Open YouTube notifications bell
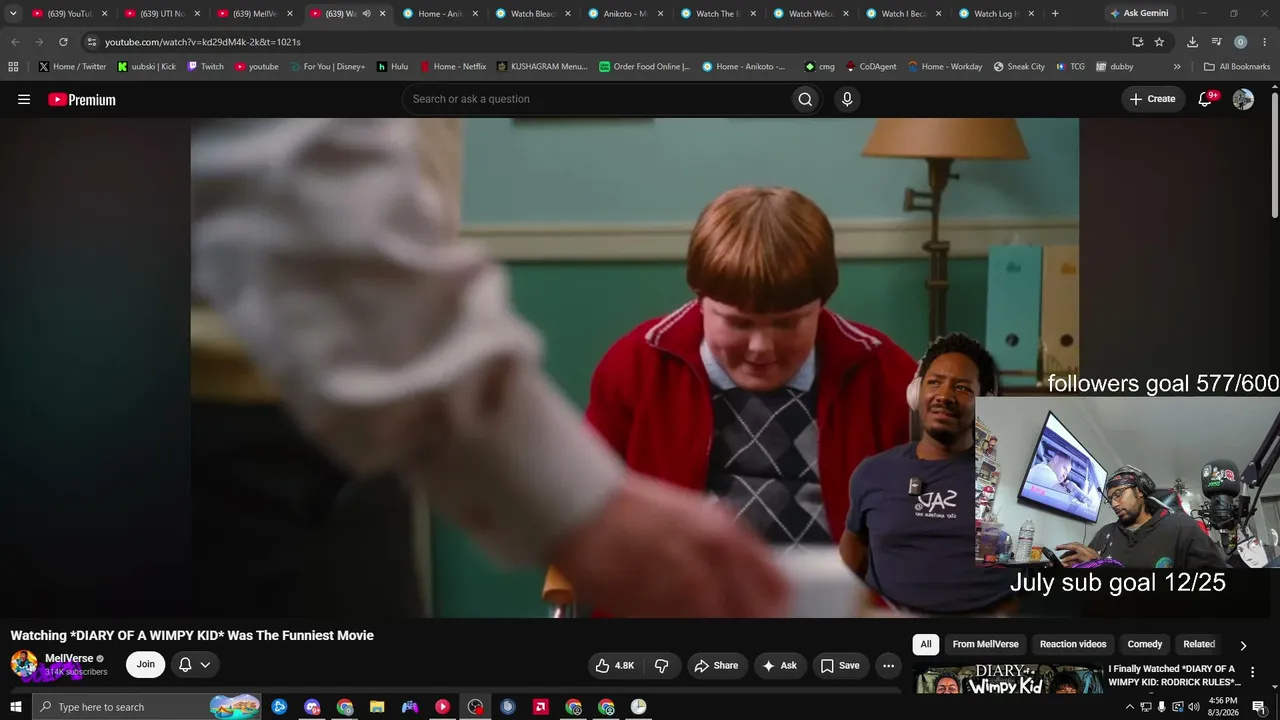Image resolution: width=1280 pixels, height=720 pixels. (x=1206, y=99)
